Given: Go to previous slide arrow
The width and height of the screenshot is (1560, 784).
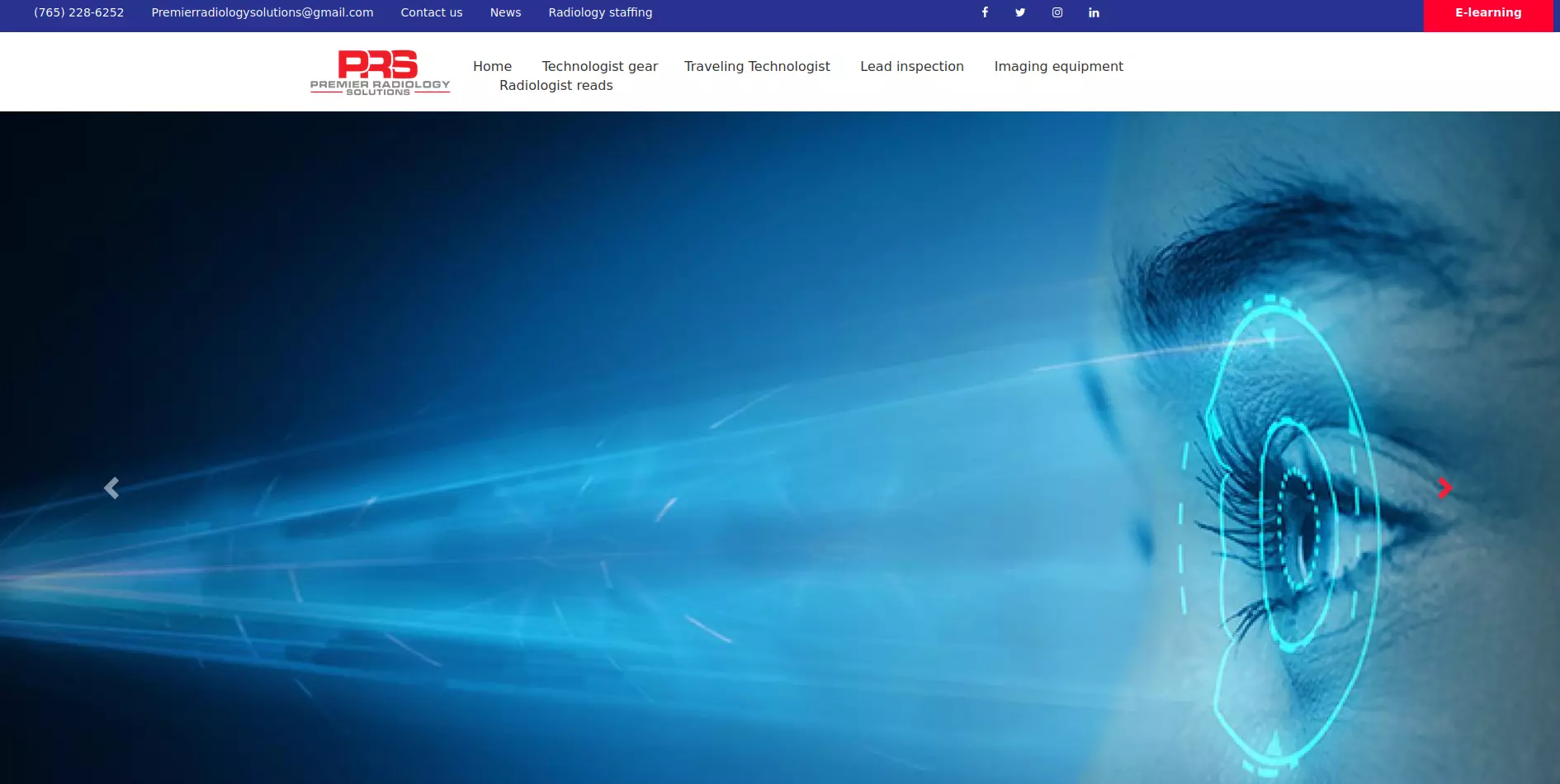Looking at the screenshot, I should click(111, 488).
